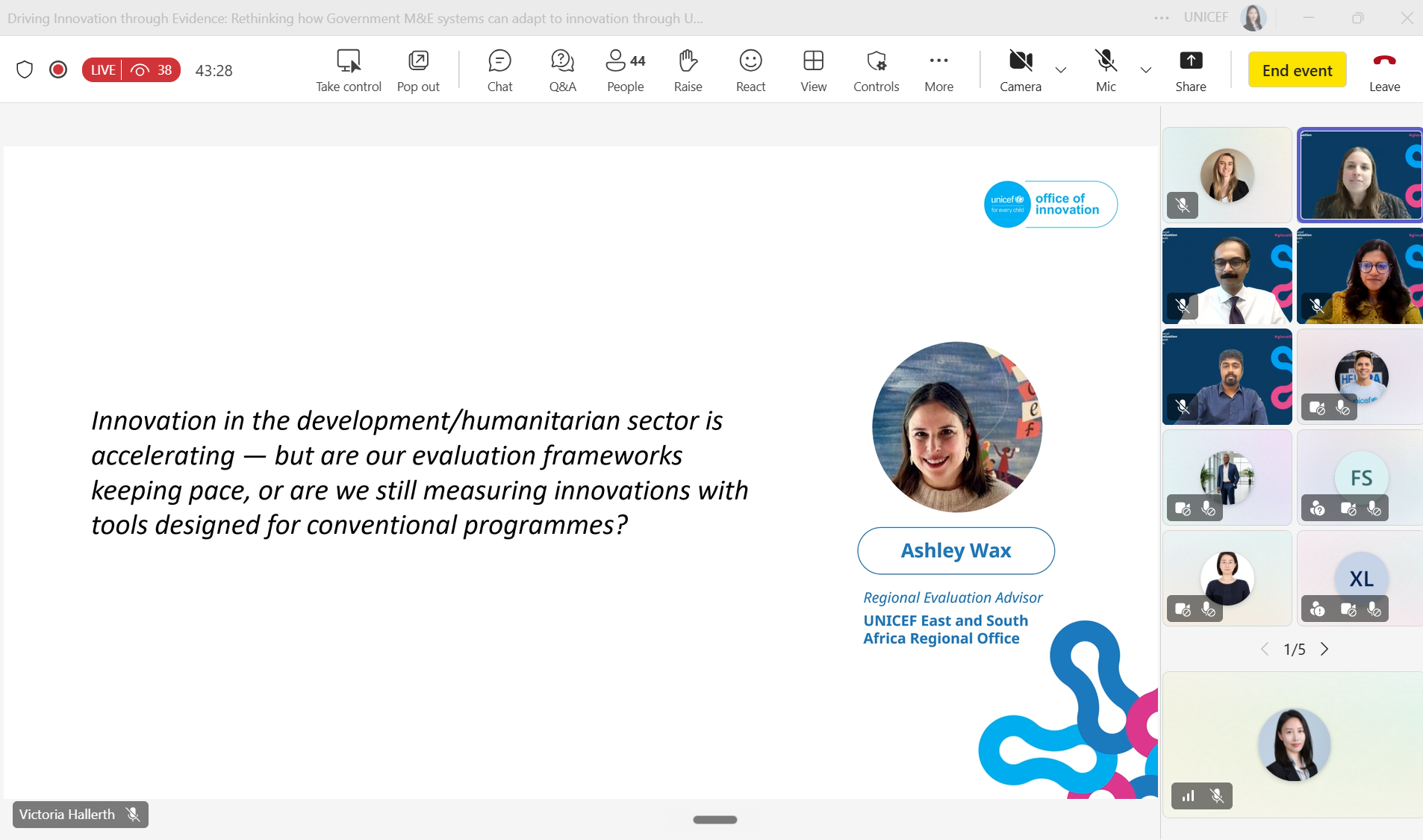
Task: Click the Take control icon
Action: point(349,60)
